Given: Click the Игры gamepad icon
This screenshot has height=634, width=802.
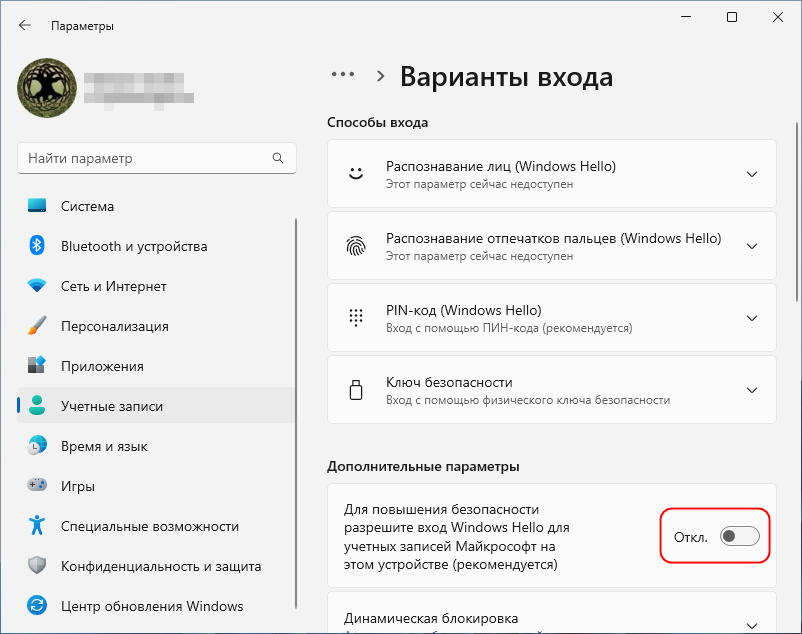Looking at the screenshot, I should pos(37,485).
